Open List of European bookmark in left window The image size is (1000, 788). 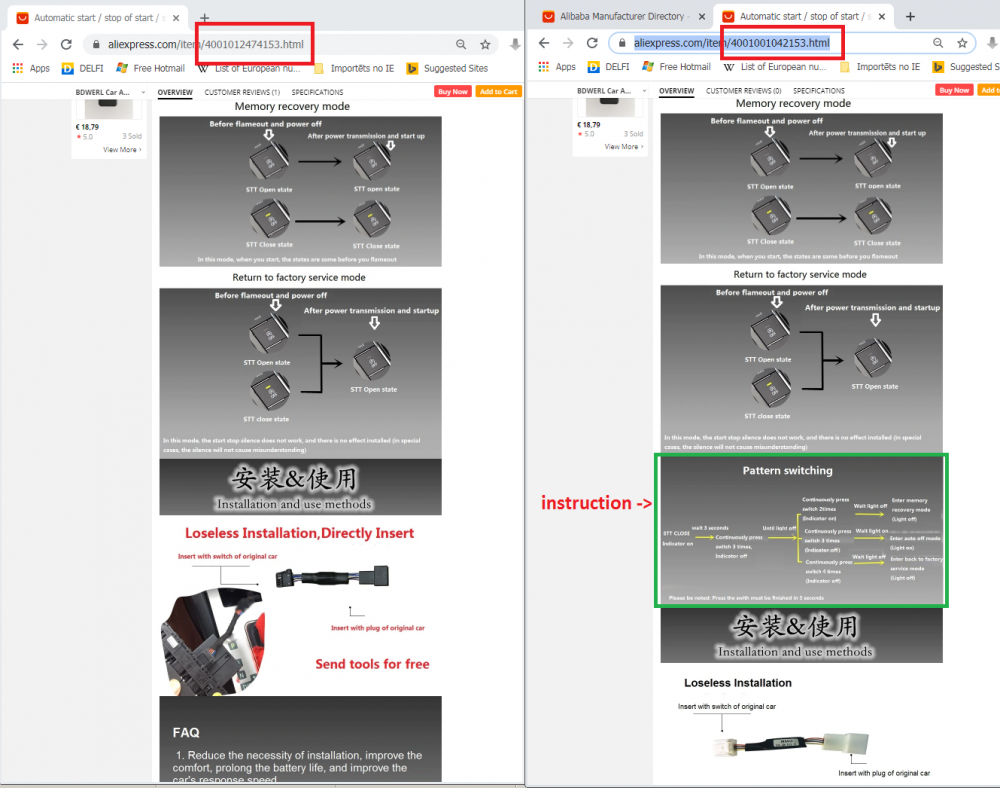click(x=249, y=68)
